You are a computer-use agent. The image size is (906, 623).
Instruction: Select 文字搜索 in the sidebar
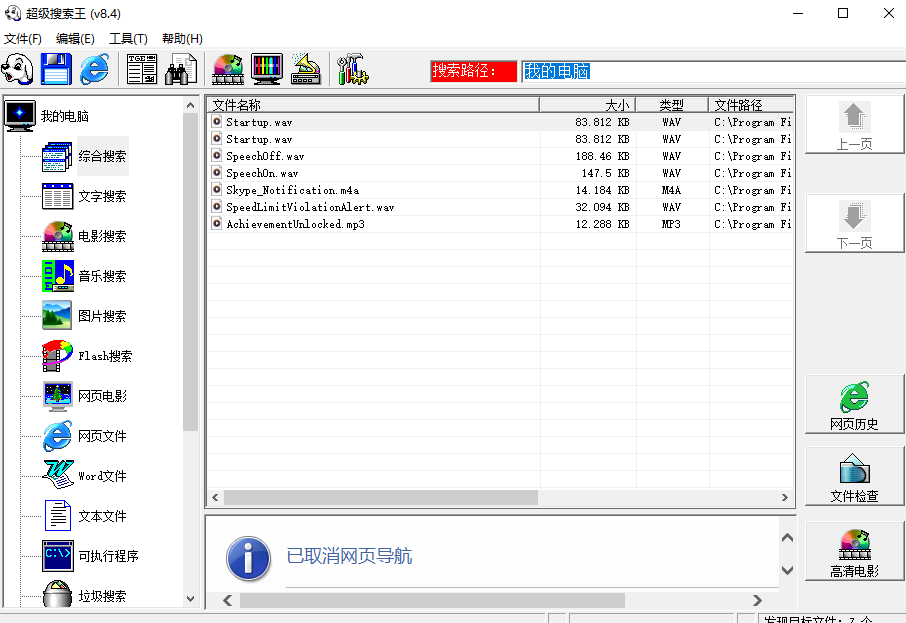pos(102,196)
